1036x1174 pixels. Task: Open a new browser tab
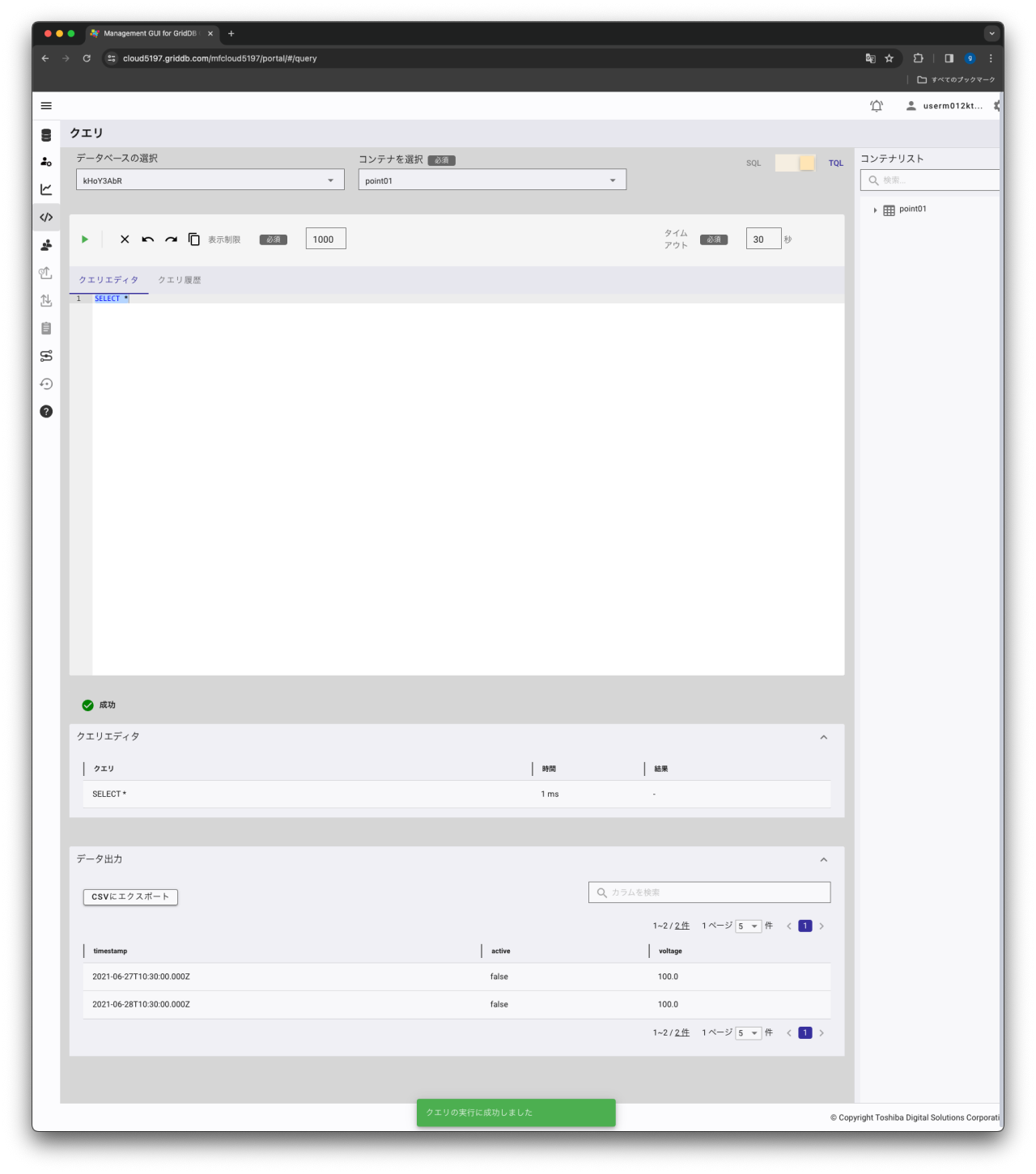click(231, 33)
